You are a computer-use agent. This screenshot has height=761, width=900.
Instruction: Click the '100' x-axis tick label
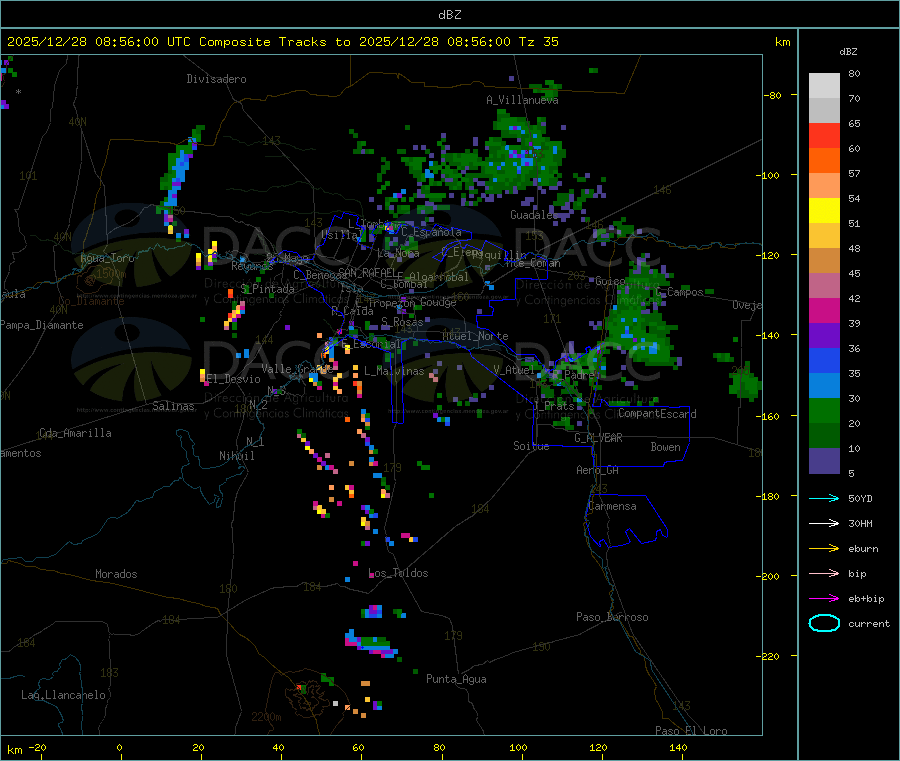click(x=518, y=747)
